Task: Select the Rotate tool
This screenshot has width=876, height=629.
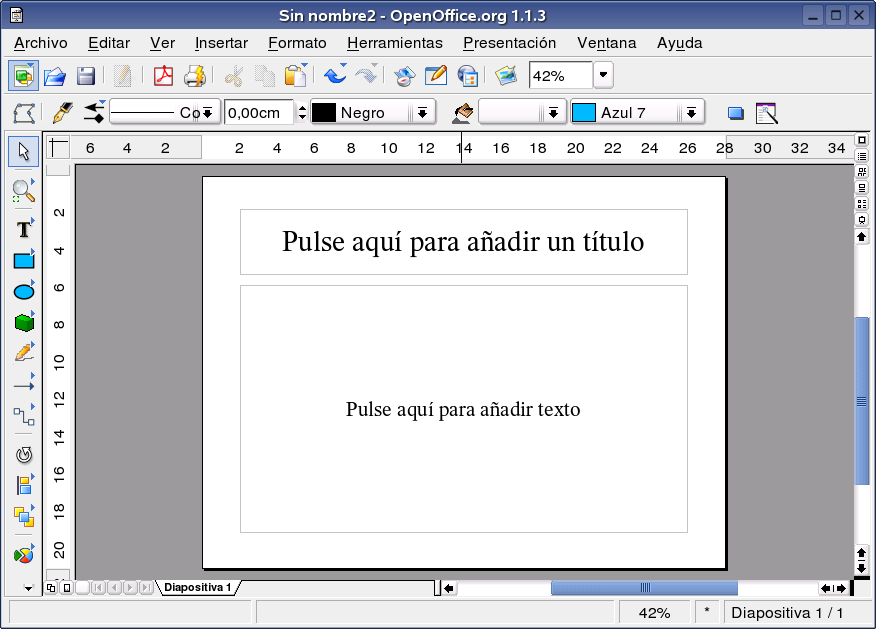Action: (22, 454)
